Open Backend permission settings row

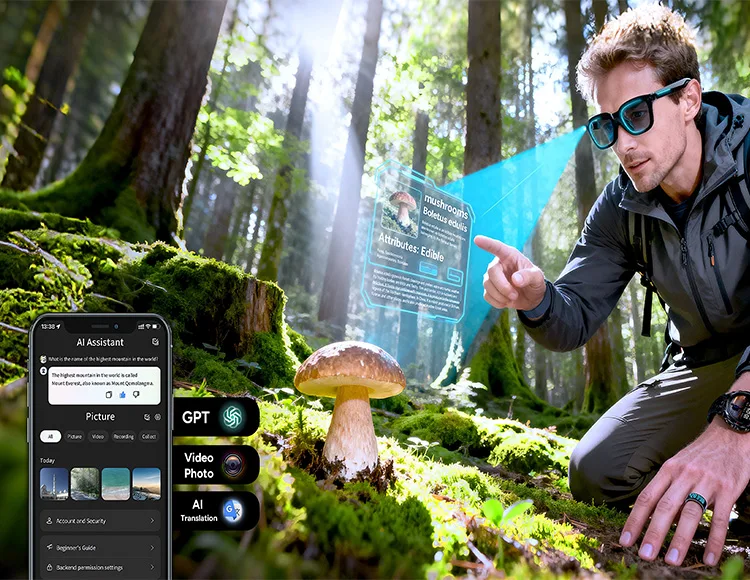(x=100, y=568)
